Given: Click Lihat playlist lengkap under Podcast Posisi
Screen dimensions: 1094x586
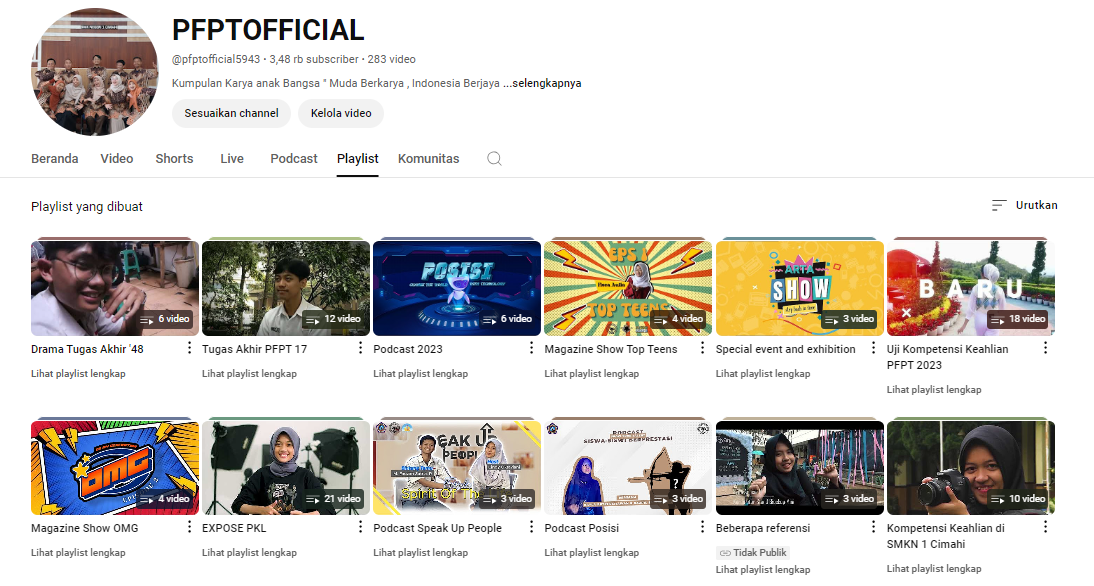Looking at the screenshot, I should point(592,553).
